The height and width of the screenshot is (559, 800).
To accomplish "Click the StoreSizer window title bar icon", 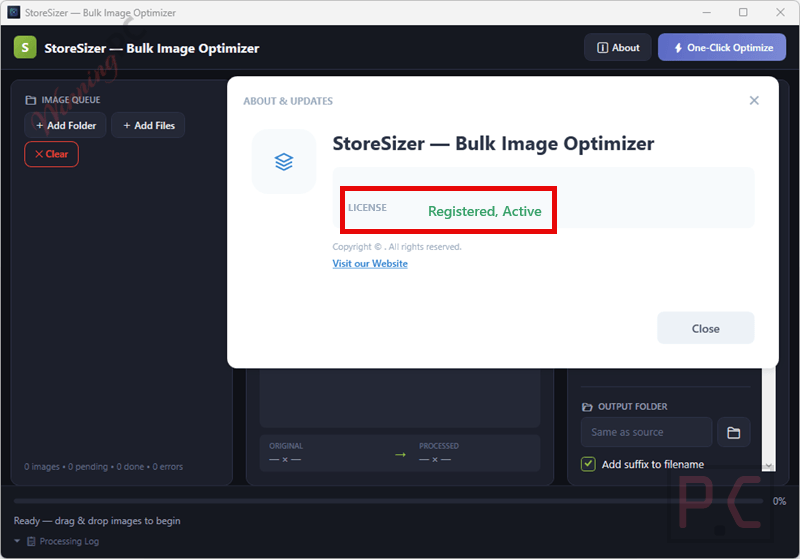I will click(x=14, y=12).
